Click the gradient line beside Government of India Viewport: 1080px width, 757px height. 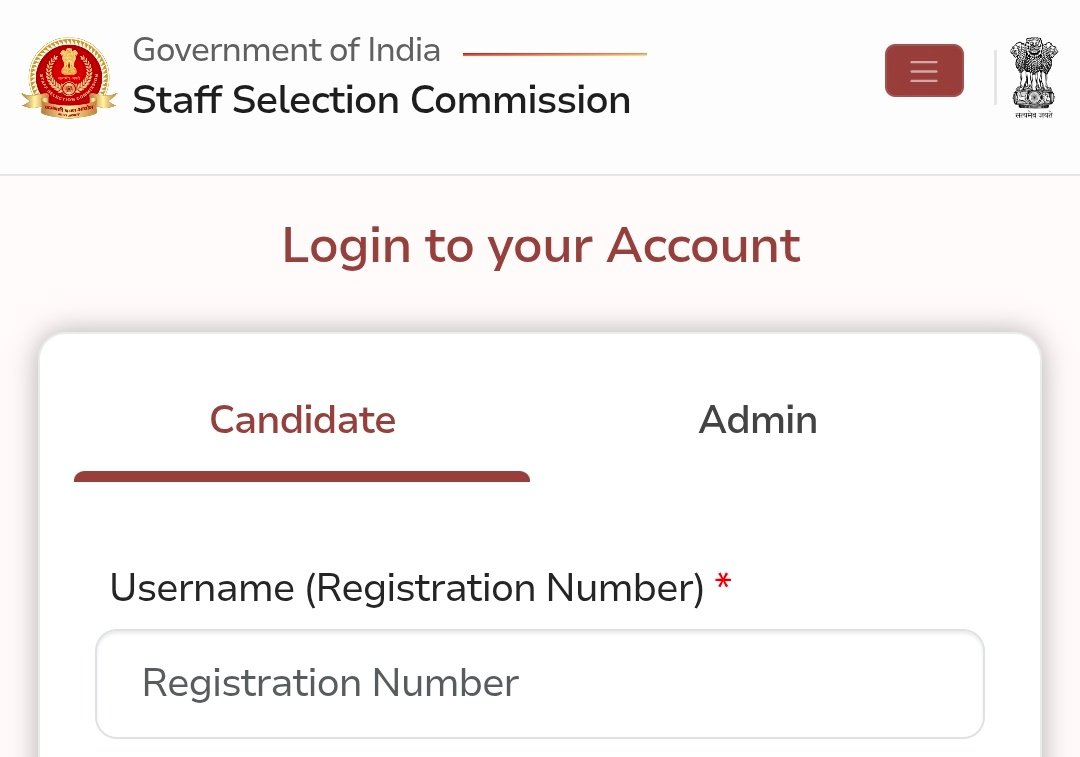pyautogui.click(x=555, y=54)
